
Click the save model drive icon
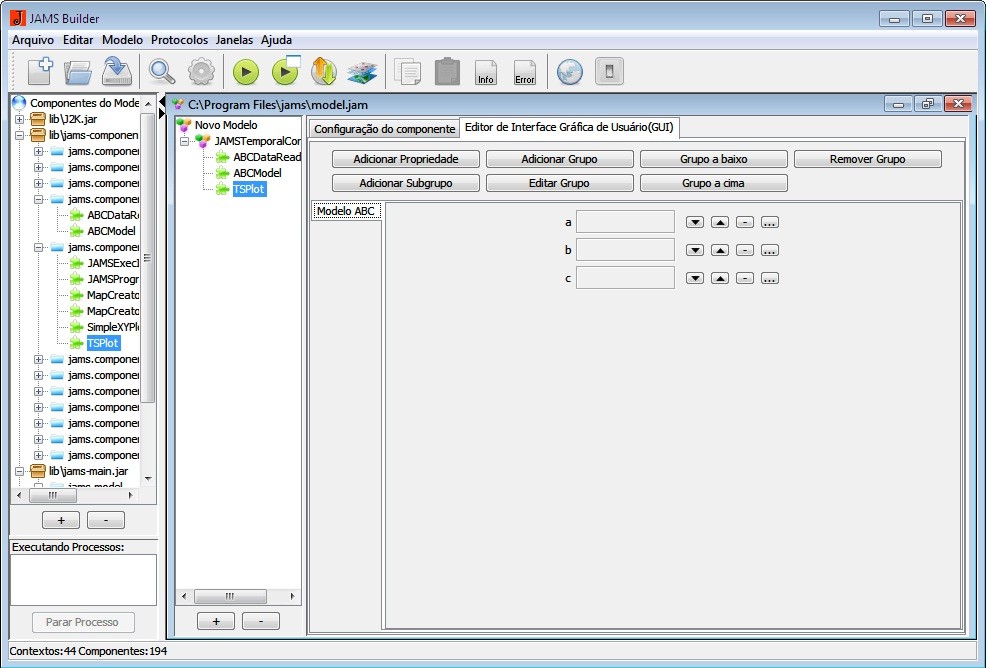coord(118,72)
